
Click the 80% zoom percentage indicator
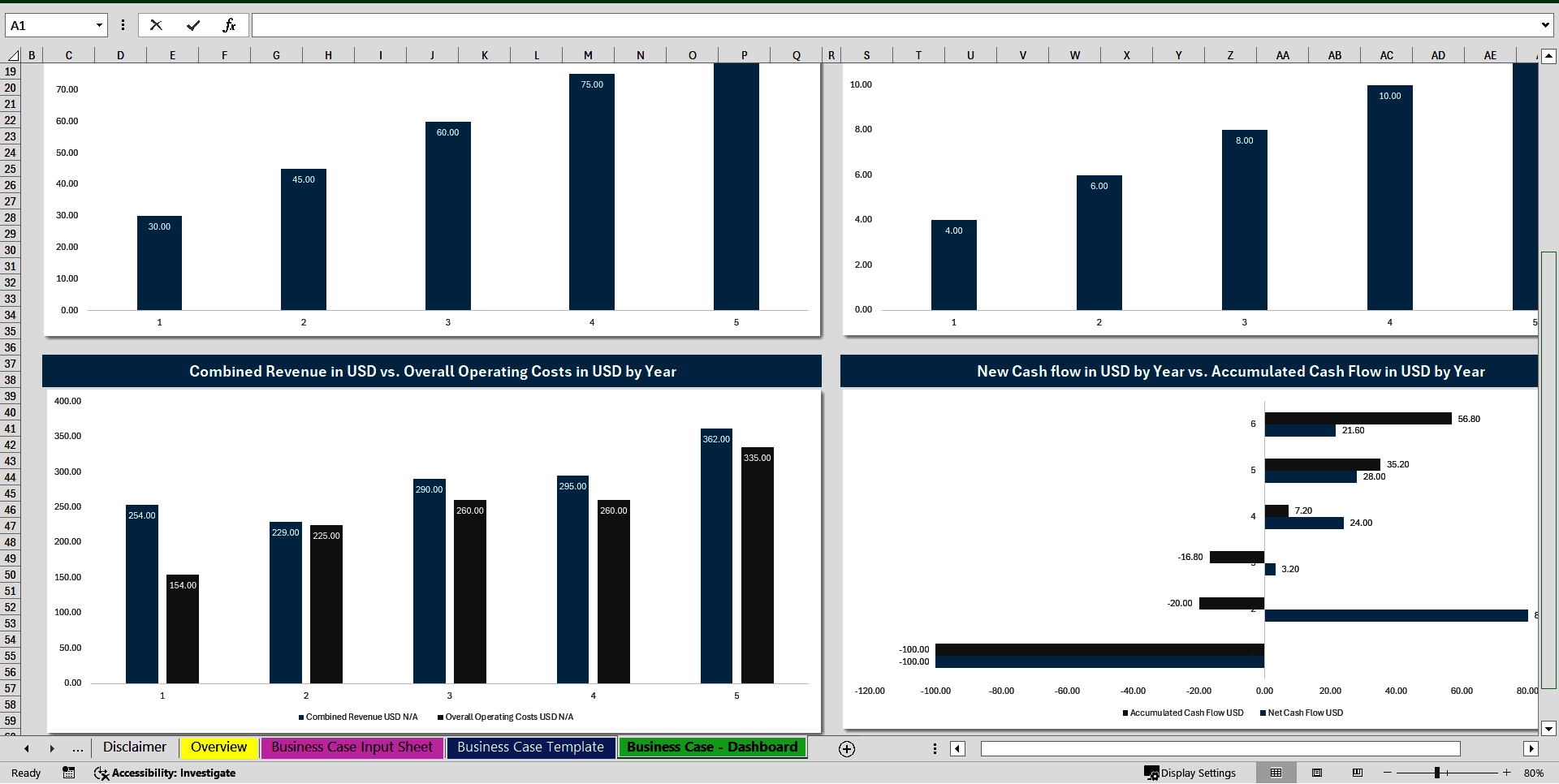(1533, 773)
